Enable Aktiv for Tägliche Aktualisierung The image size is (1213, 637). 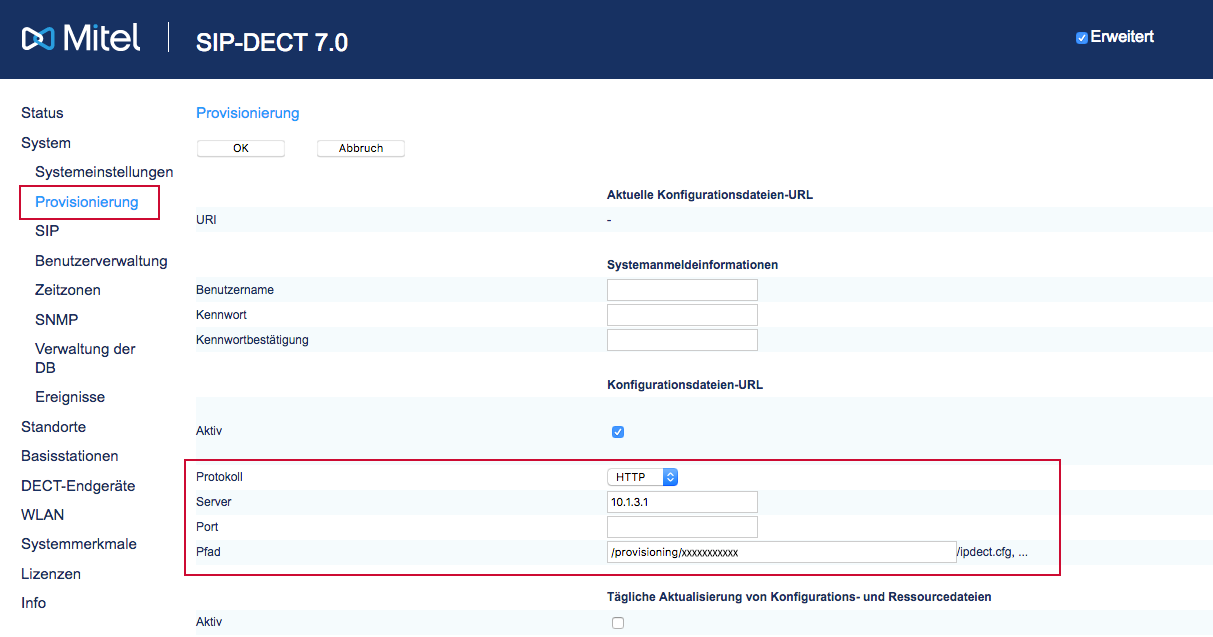pyautogui.click(x=617, y=623)
